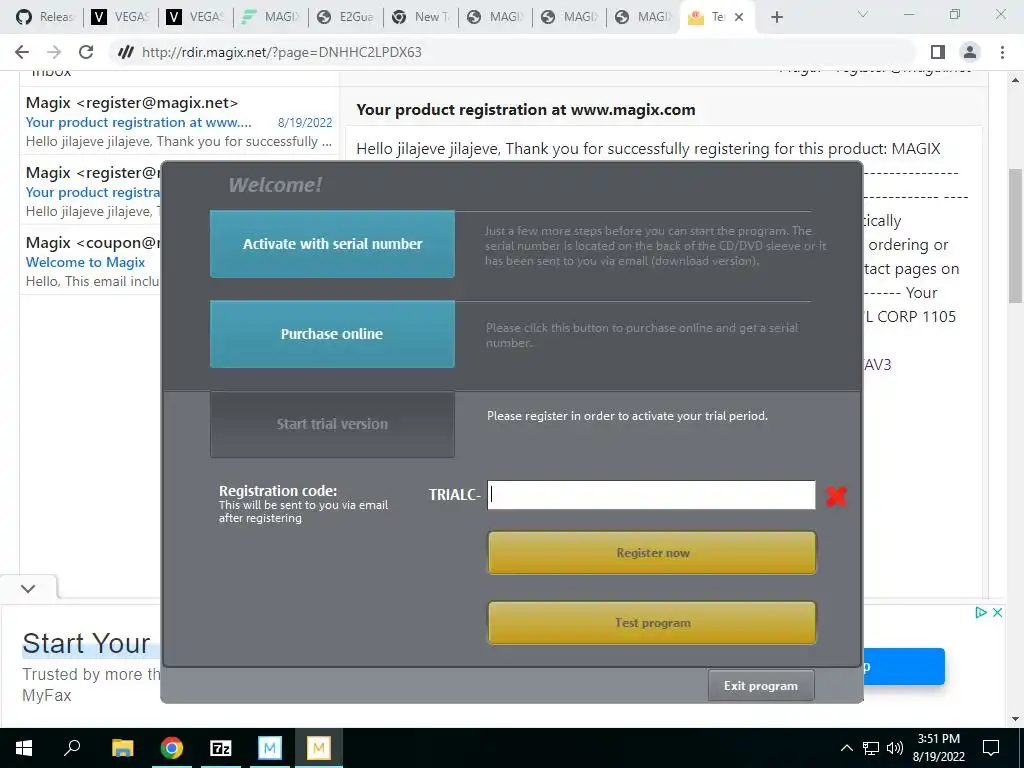Switch to the New Tab tab

[421, 17]
